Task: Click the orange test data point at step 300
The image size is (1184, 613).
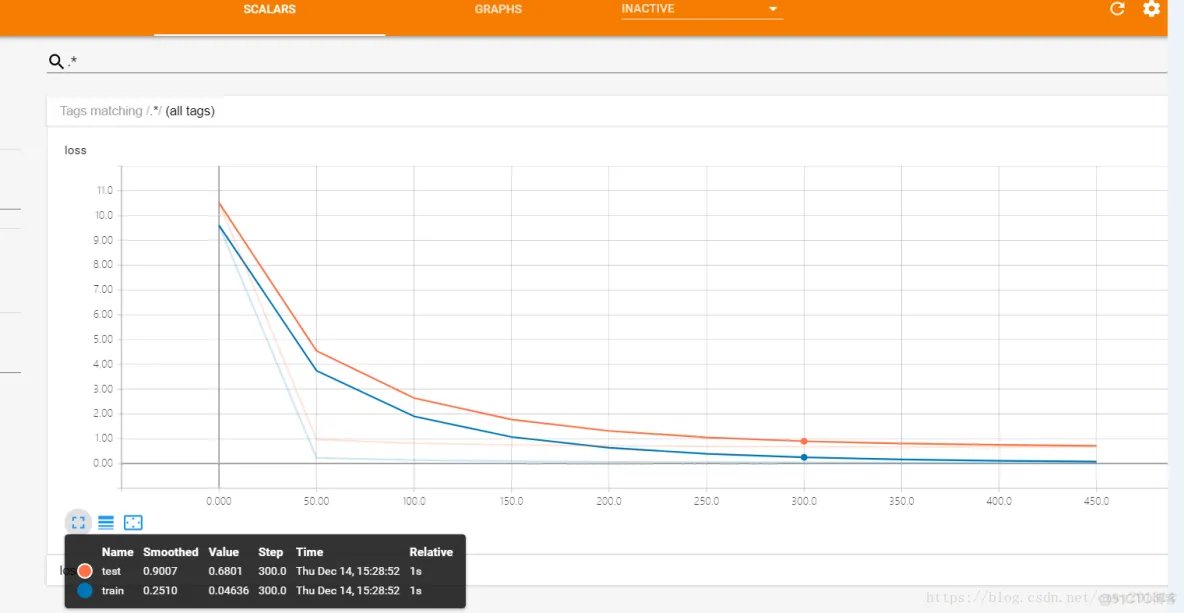Action: (803, 441)
